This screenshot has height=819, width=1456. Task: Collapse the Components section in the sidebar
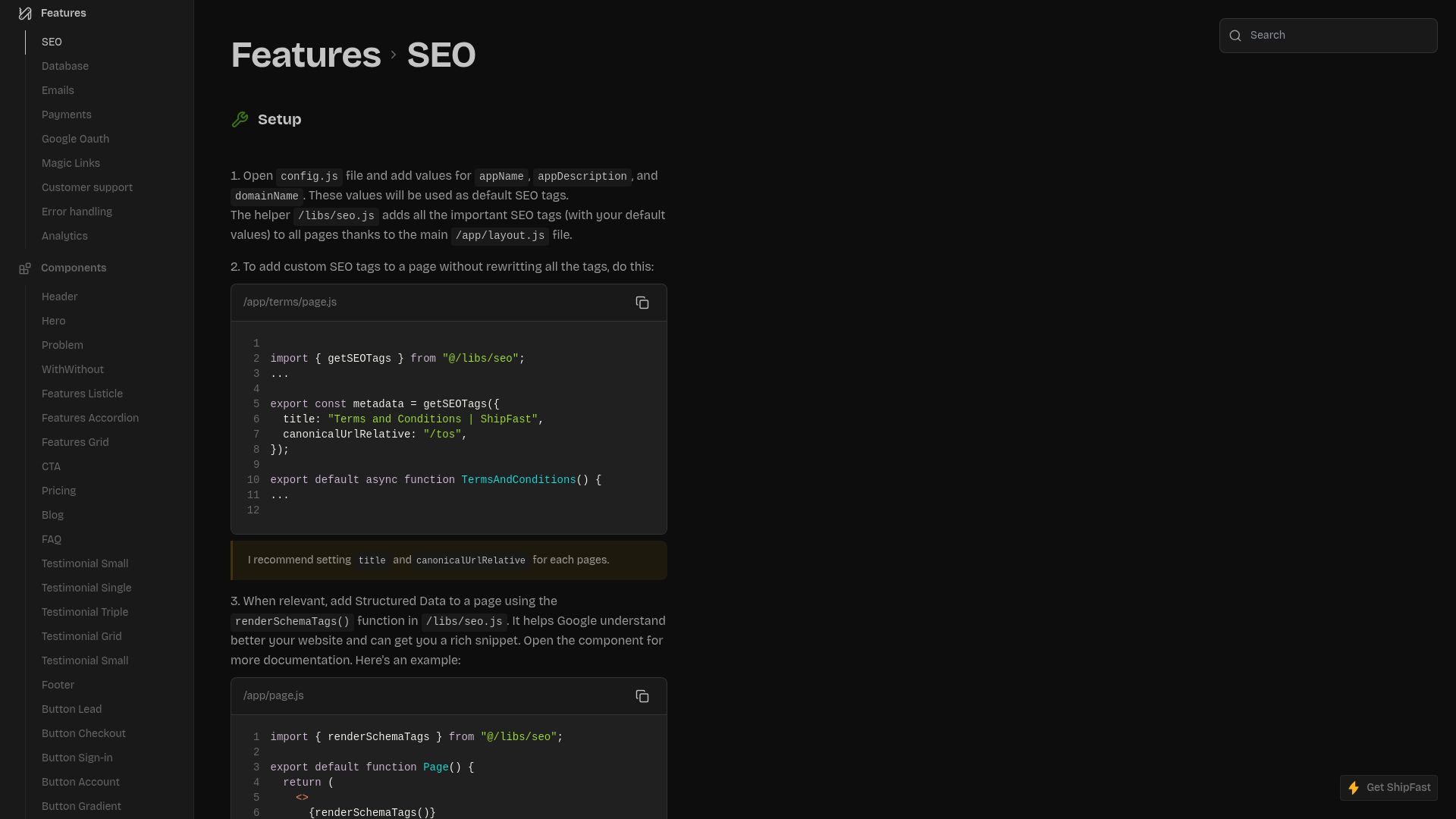(x=74, y=268)
